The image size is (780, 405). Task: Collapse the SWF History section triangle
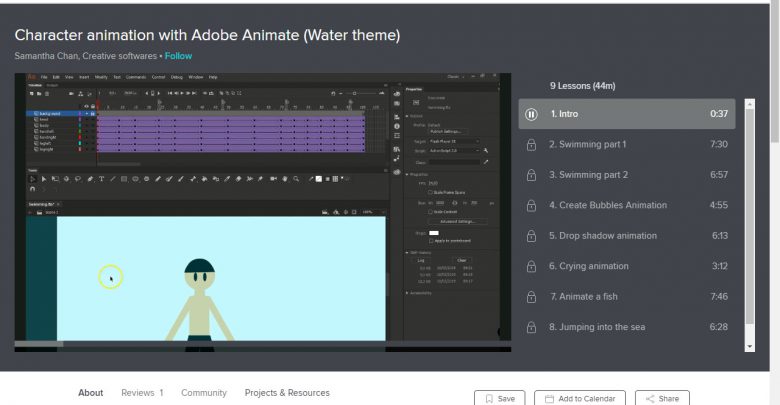(x=407, y=252)
